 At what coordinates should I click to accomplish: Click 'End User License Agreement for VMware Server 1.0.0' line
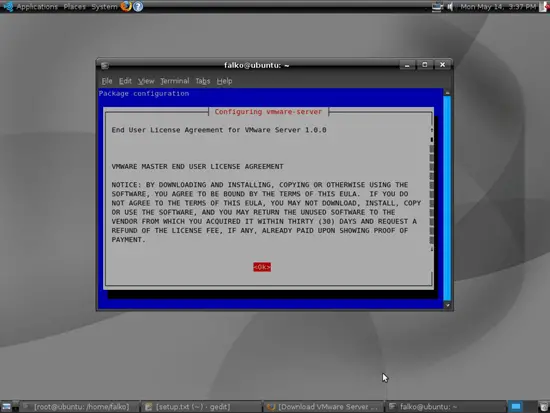point(219,130)
